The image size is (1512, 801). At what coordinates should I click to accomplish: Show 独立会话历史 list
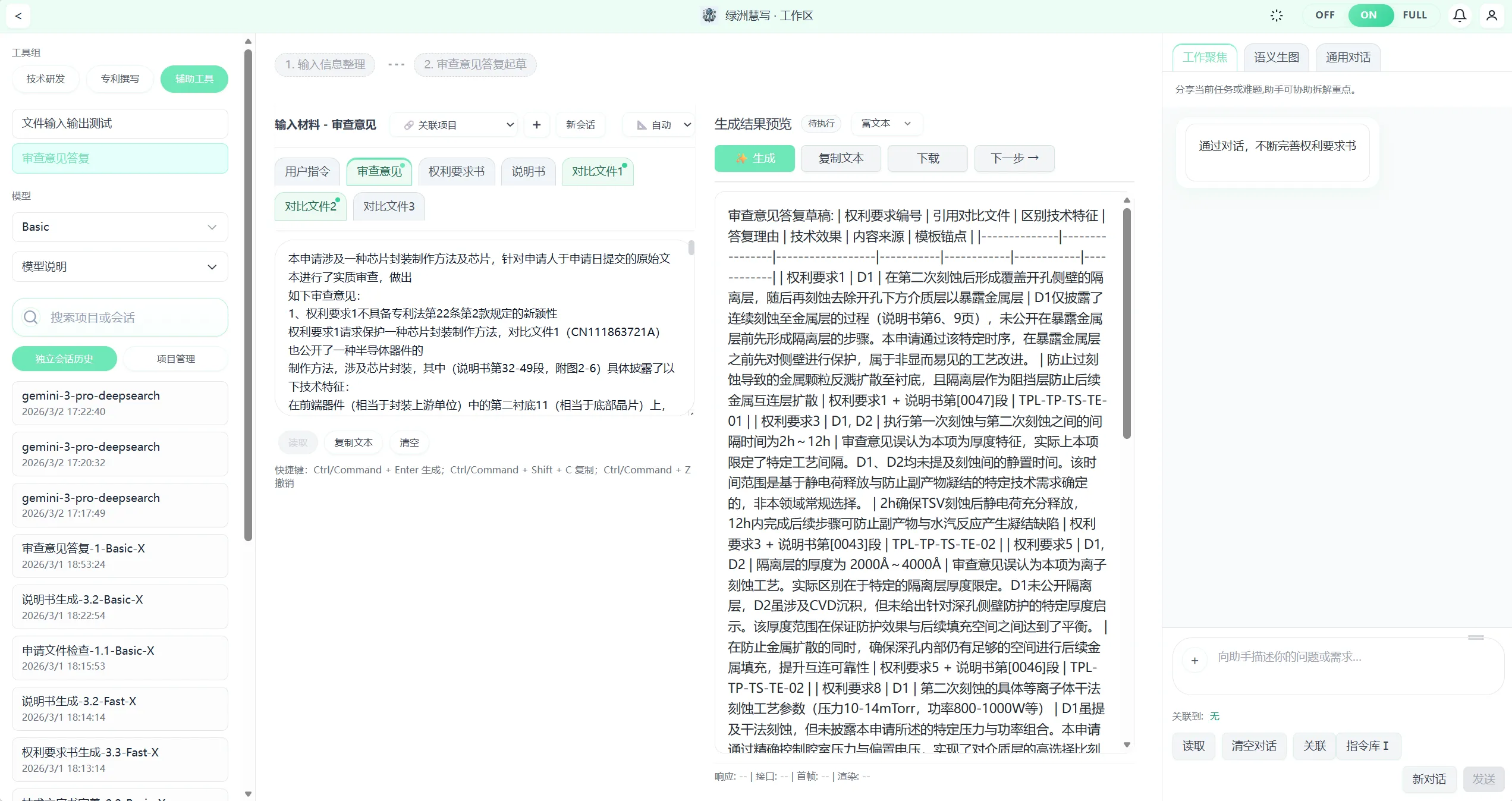64,359
